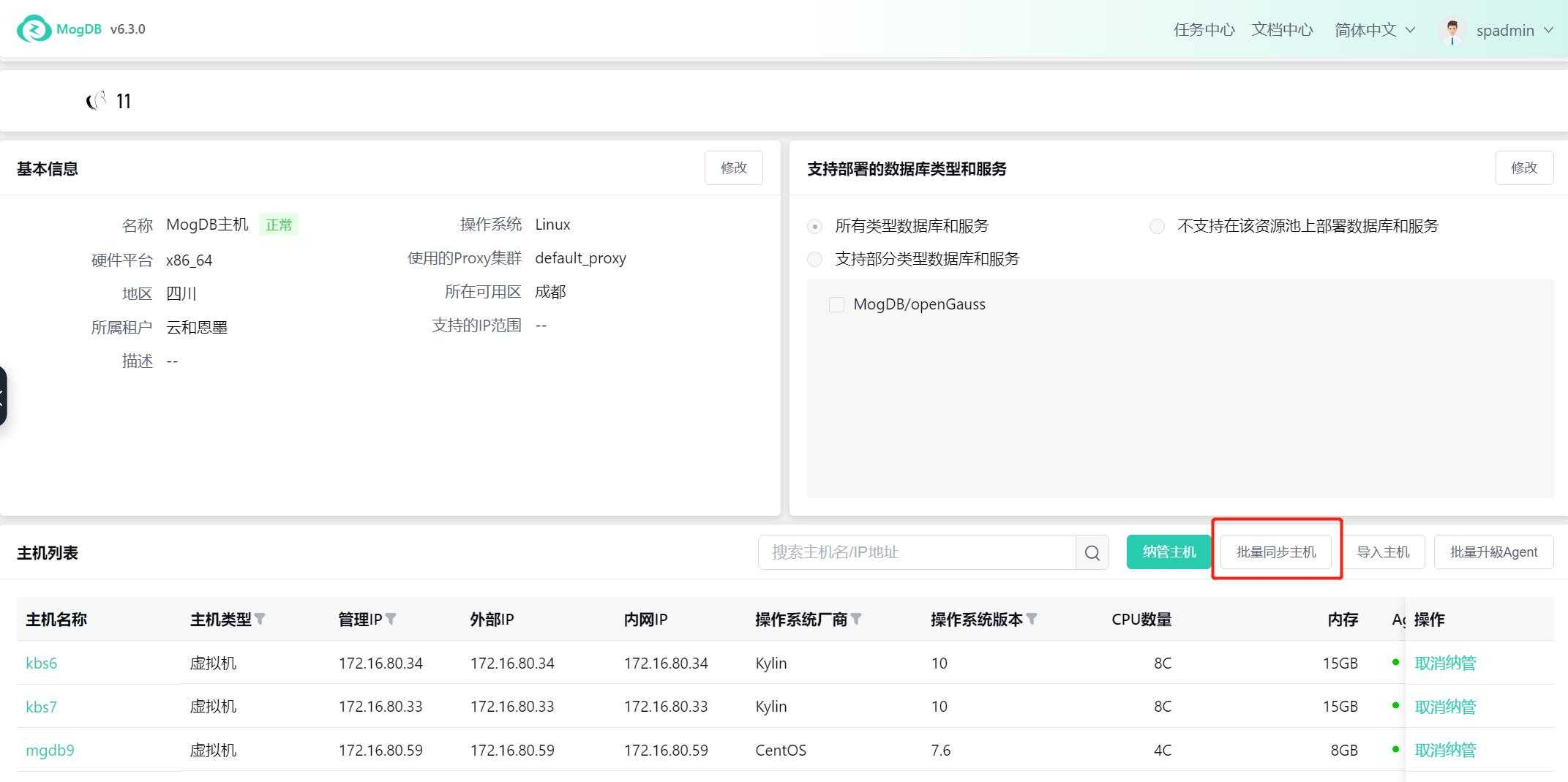Click the Agent status dot for mgdb9
The height and width of the screenshot is (782, 1568).
(x=1395, y=749)
